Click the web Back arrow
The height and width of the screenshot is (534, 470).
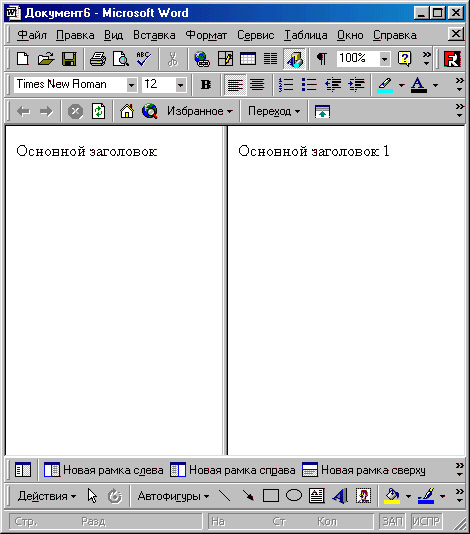pos(23,111)
